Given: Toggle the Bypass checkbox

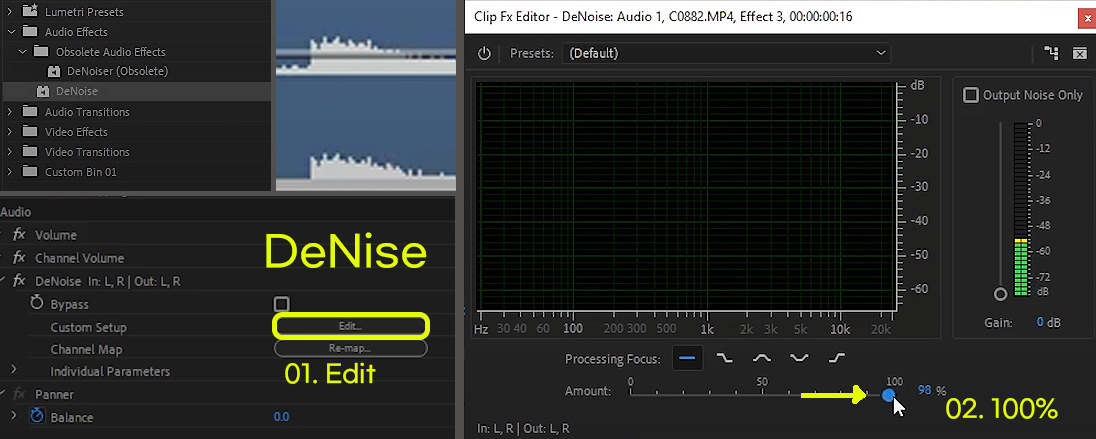Looking at the screenshot, I should pyautogui.click(x=281, y=304).
